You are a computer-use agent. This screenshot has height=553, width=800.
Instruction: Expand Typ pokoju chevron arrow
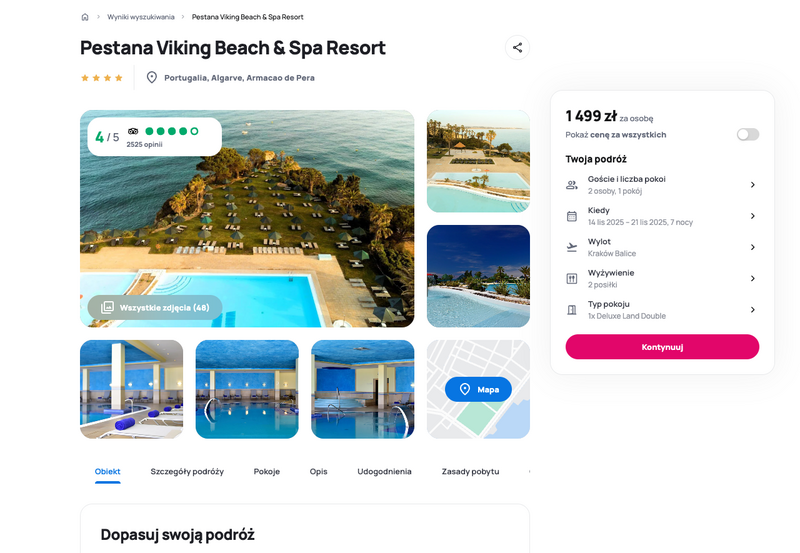[753, 310]
